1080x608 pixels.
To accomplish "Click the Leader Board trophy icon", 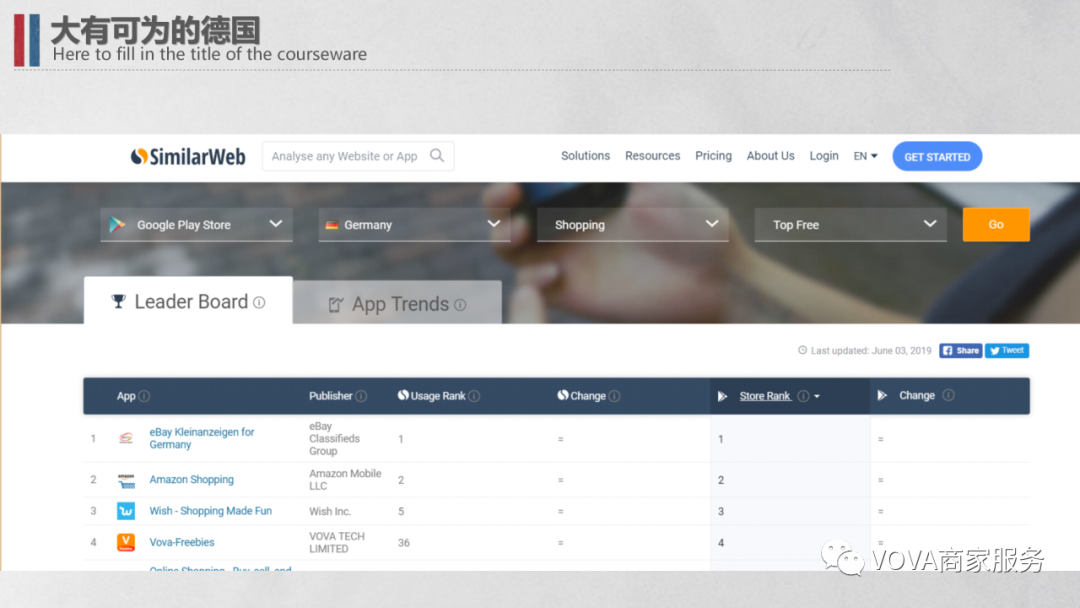I will point(118,302).
